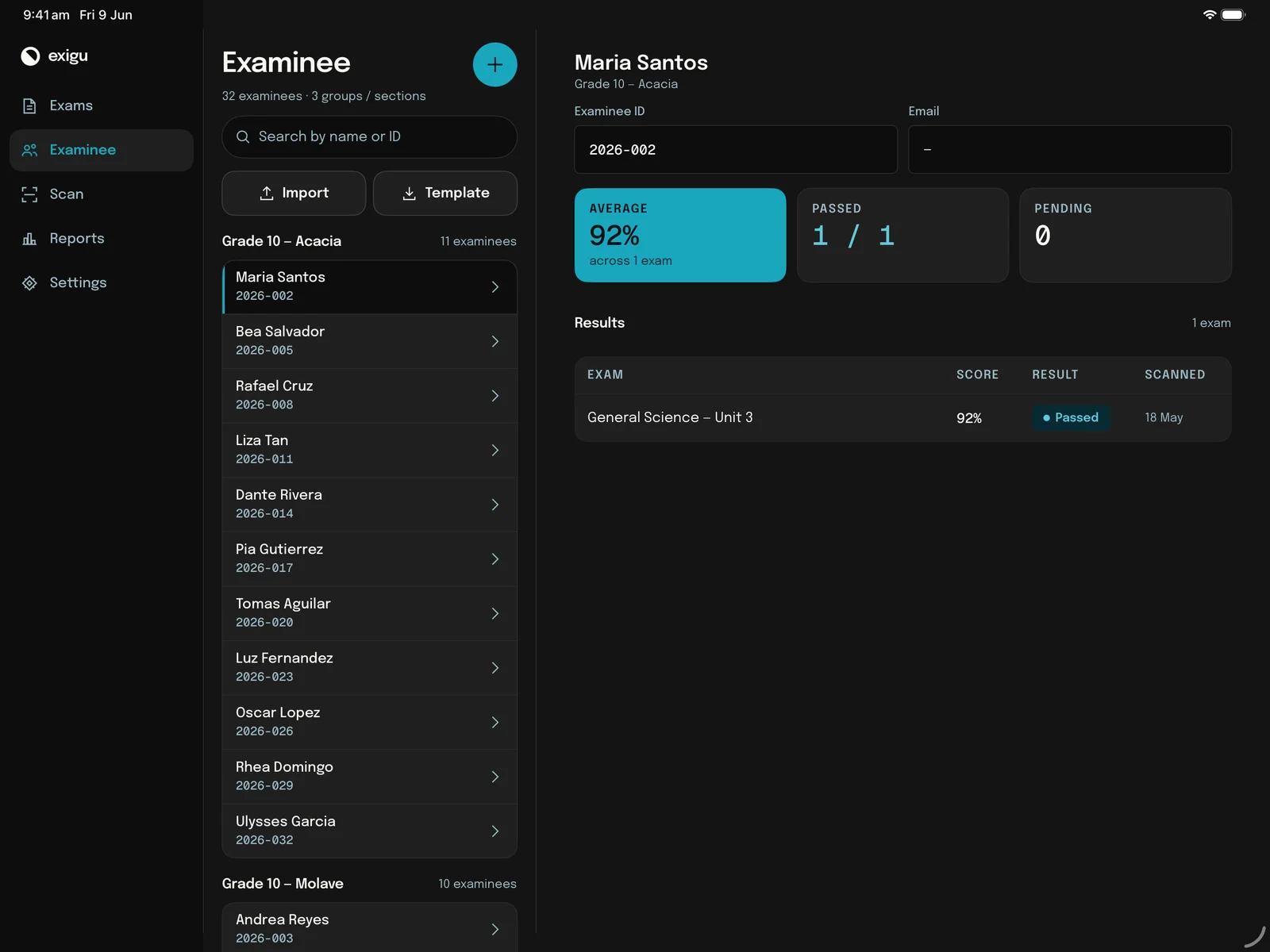Open the Scan frame icon
The width and height of the screenshot is (1270, 952).
pyautogui.click(x=29, y=194)
